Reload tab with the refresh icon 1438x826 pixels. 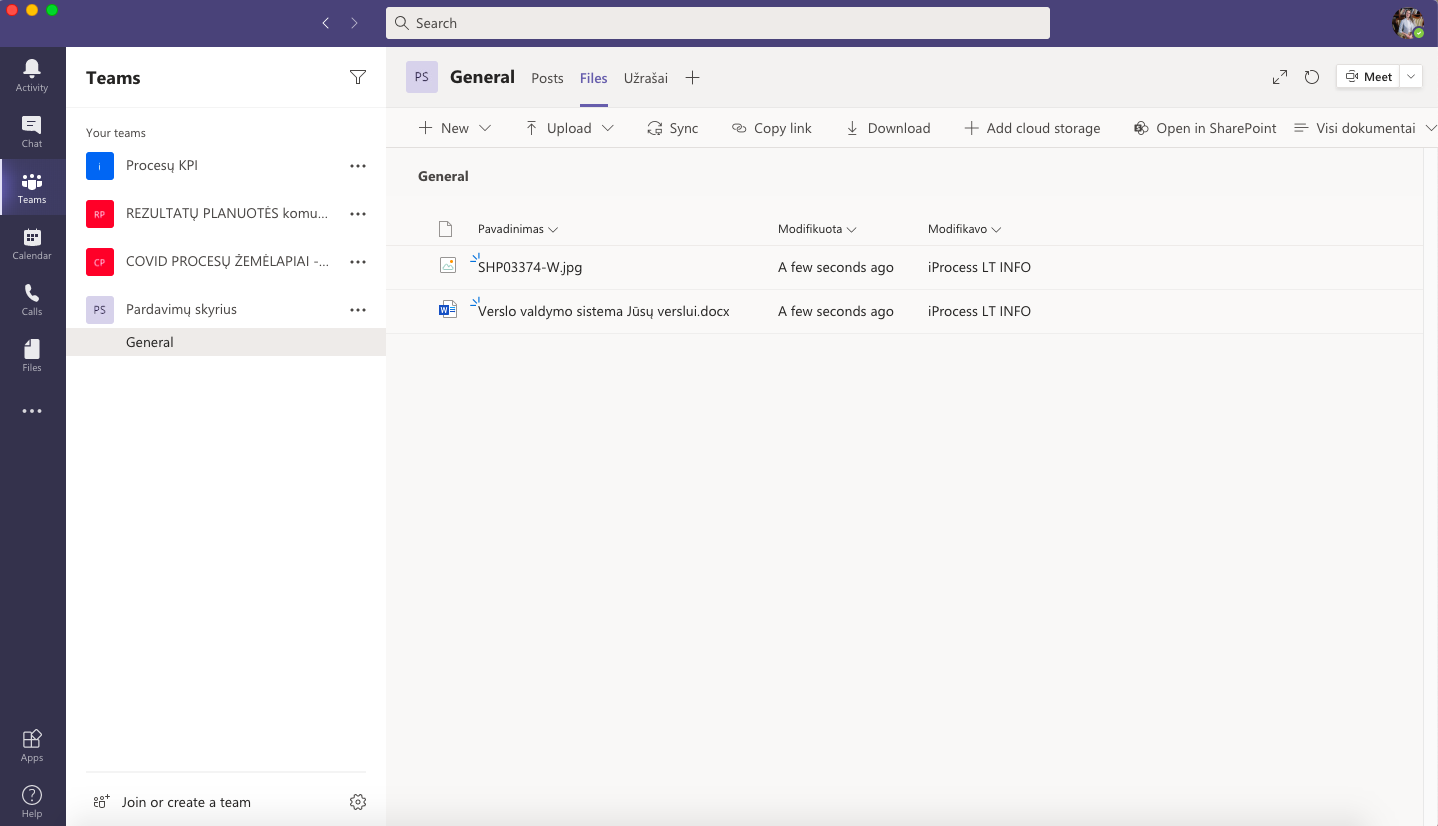1313,77
